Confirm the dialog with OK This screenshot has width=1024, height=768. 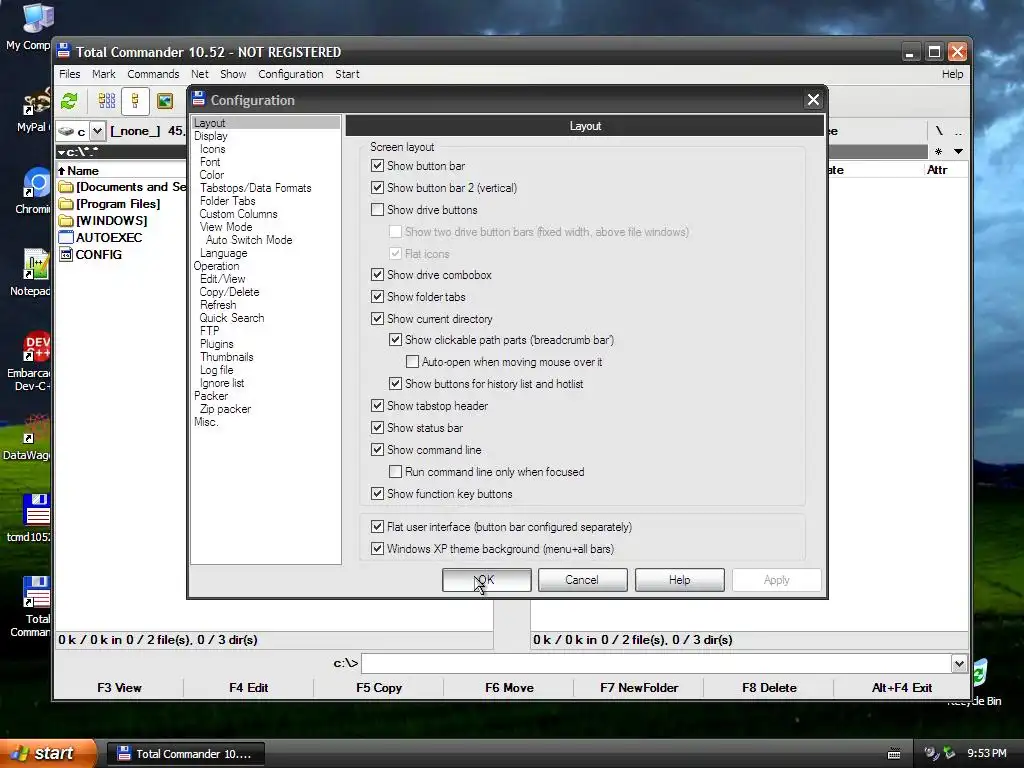[x=487, y=580]
